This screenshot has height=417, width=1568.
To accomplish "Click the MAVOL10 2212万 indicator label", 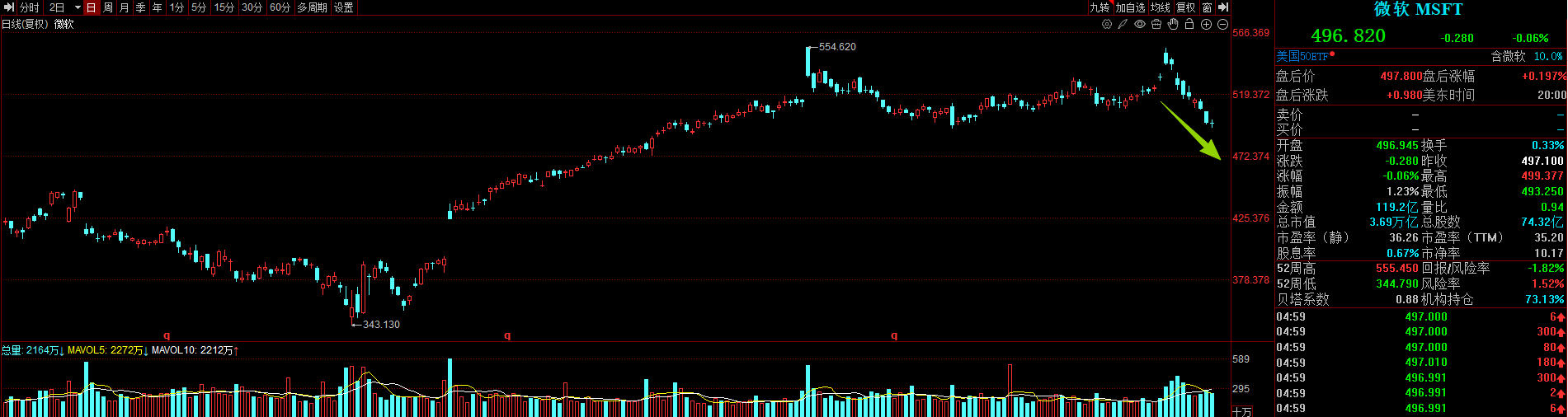I will pyautogui.click(x=195, y=350).
